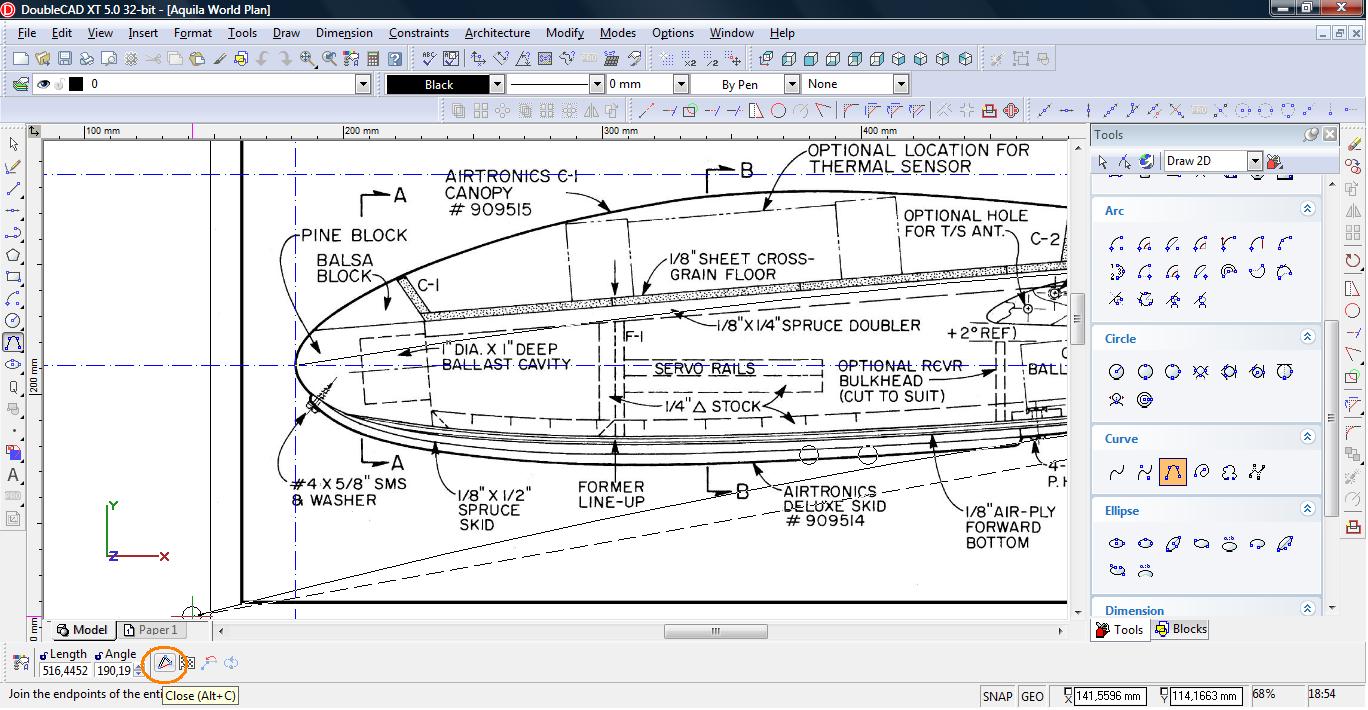Toggle SNAP mode in status bar
This screenshot has height=710, width=1368.
(x=997, y=696)
